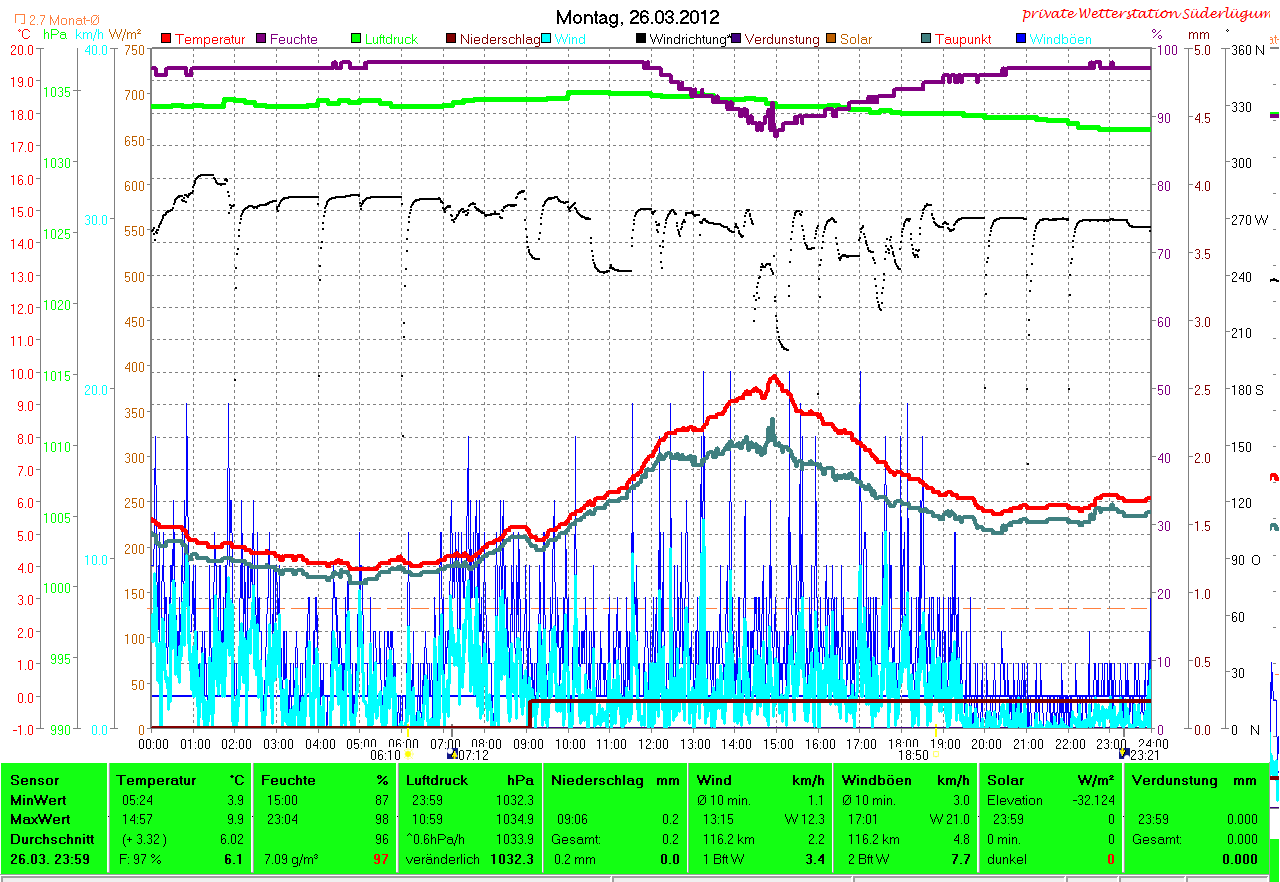Image resolution: width=1280 pixels, height=882 pixels.
Task: Select the cyan Wind legend square
Action: click(547, 39)
